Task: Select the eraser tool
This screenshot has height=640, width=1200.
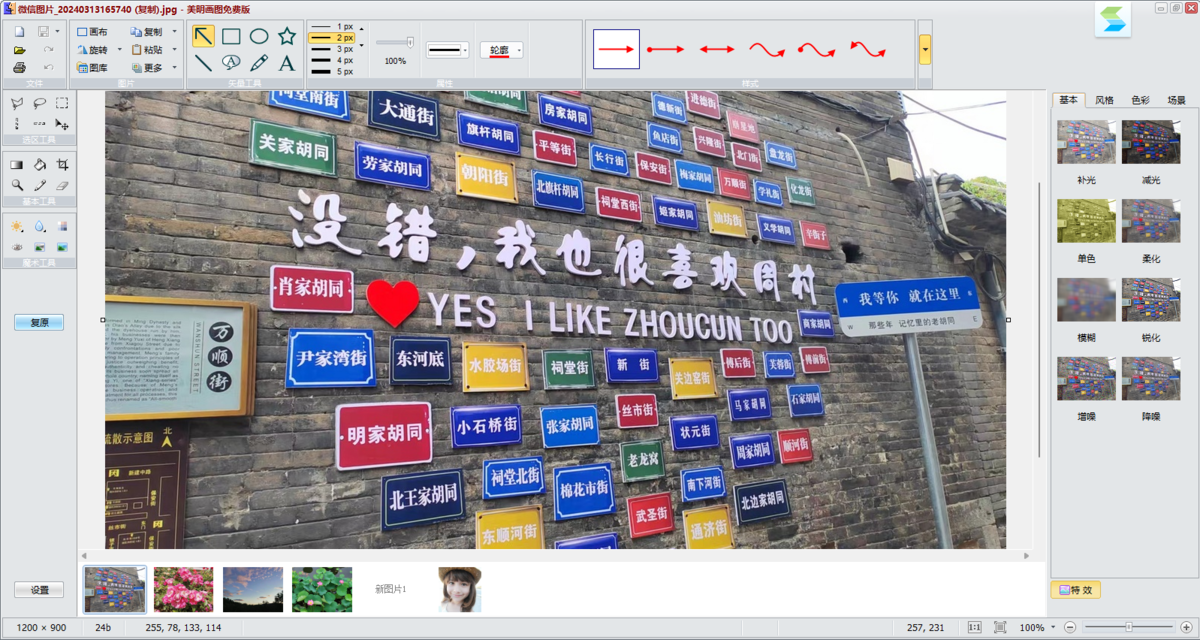Action: click(62, 185)
